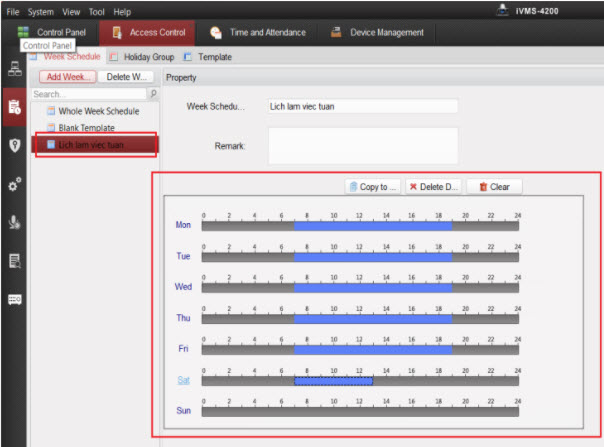604x447 pixels.
Task: Click the log search document sidebar icon
Action: [15, 261]
